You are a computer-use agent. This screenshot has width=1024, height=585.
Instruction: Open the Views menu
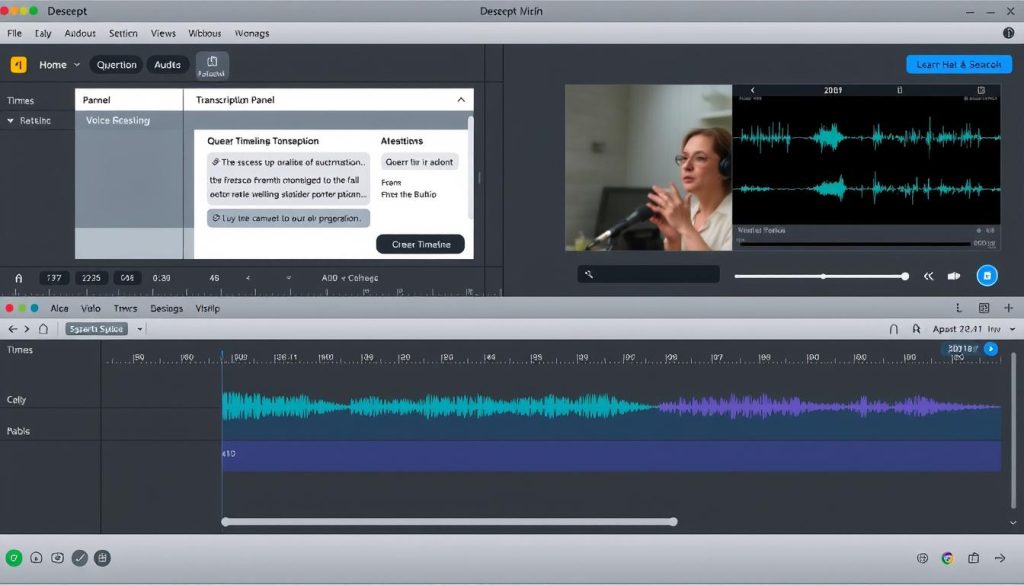[x=163, y=33]
